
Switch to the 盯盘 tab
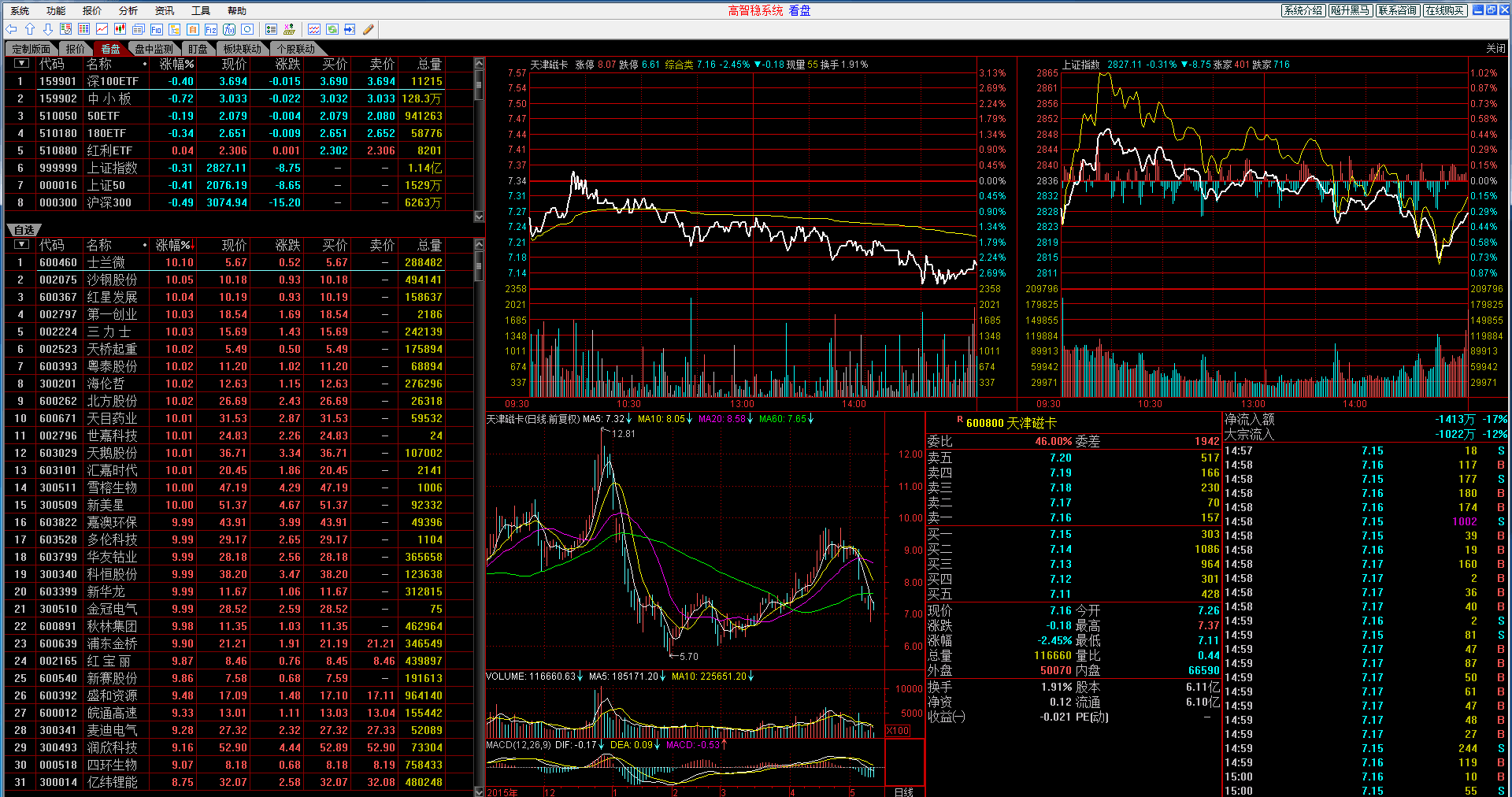click(x=198, y=49)
